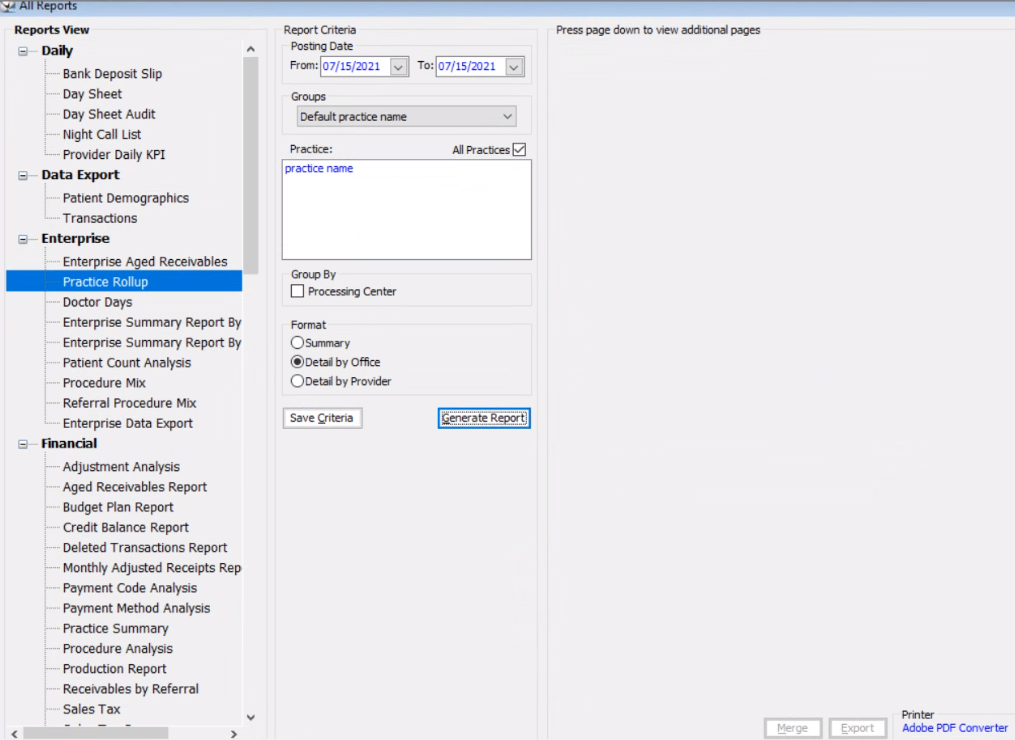The image size is (1015, 740).
Task: Select Referral Procedure Mix report
Action: tap(129, 403)
